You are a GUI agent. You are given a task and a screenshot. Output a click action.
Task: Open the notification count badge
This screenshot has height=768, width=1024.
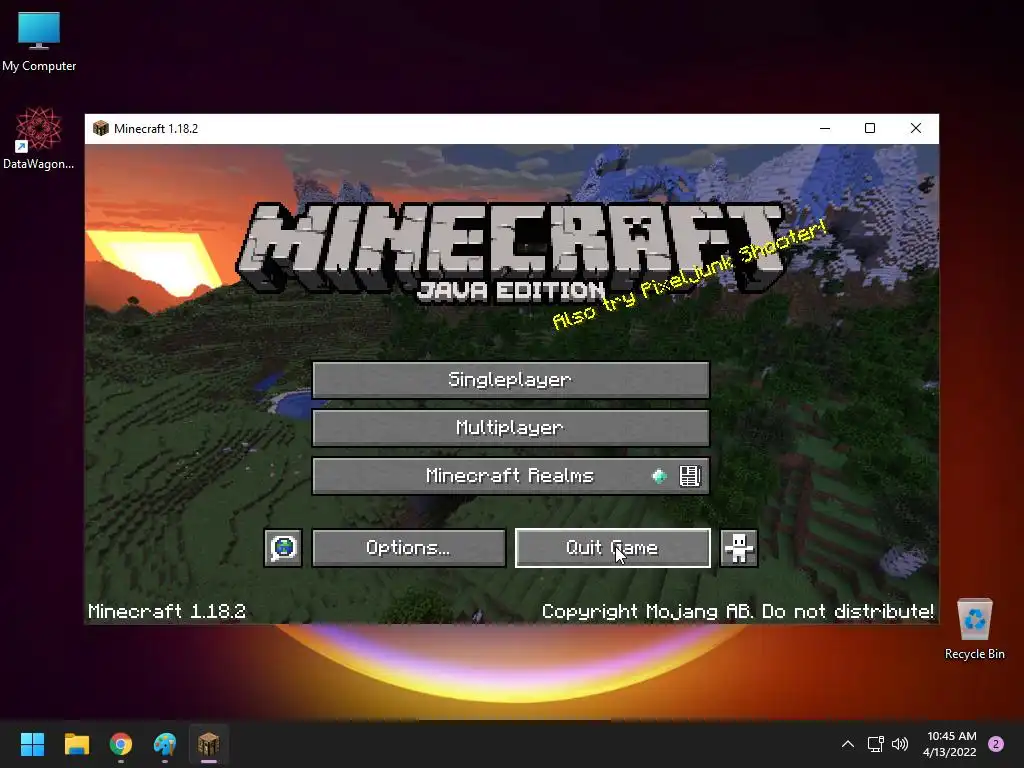[996, 744]
